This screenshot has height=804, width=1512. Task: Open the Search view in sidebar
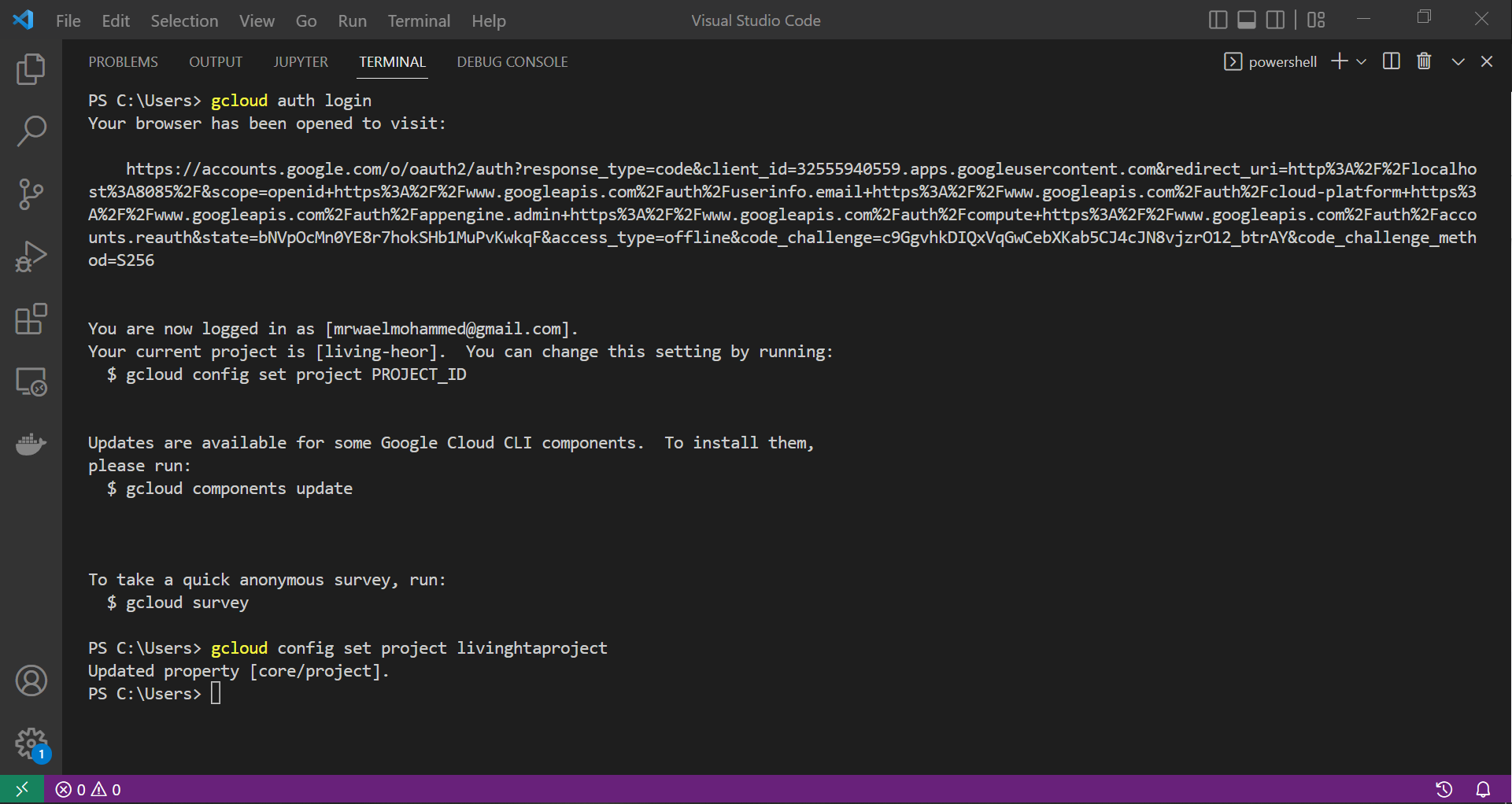pos(31,131)
